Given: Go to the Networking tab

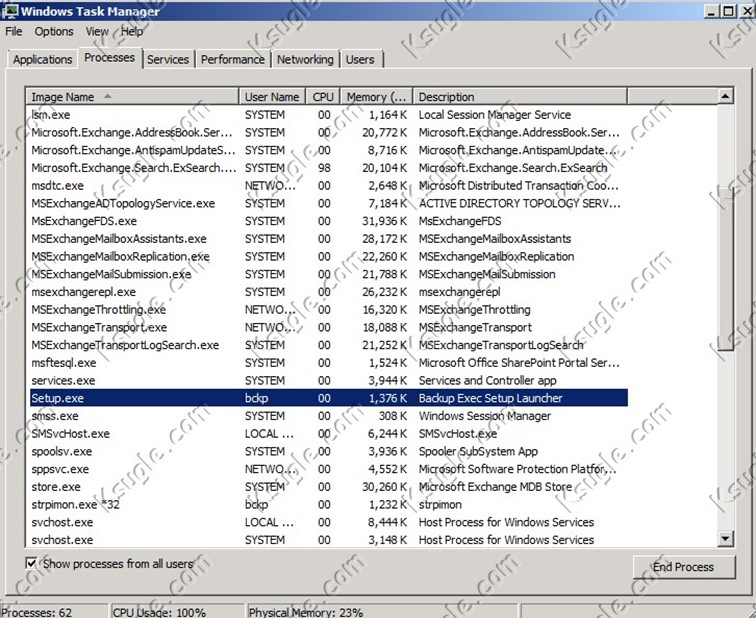Looking at the screenshot, I should click(x=305, y=59).
